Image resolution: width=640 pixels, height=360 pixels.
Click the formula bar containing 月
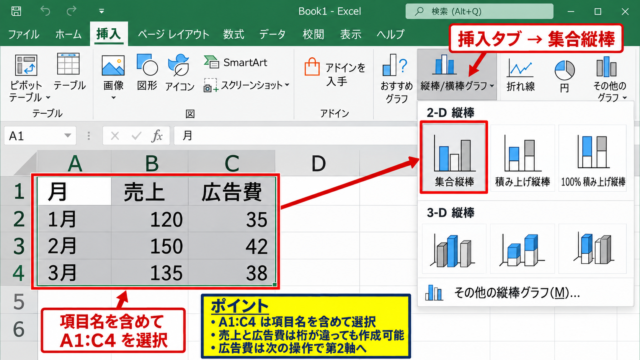(296, 136)
